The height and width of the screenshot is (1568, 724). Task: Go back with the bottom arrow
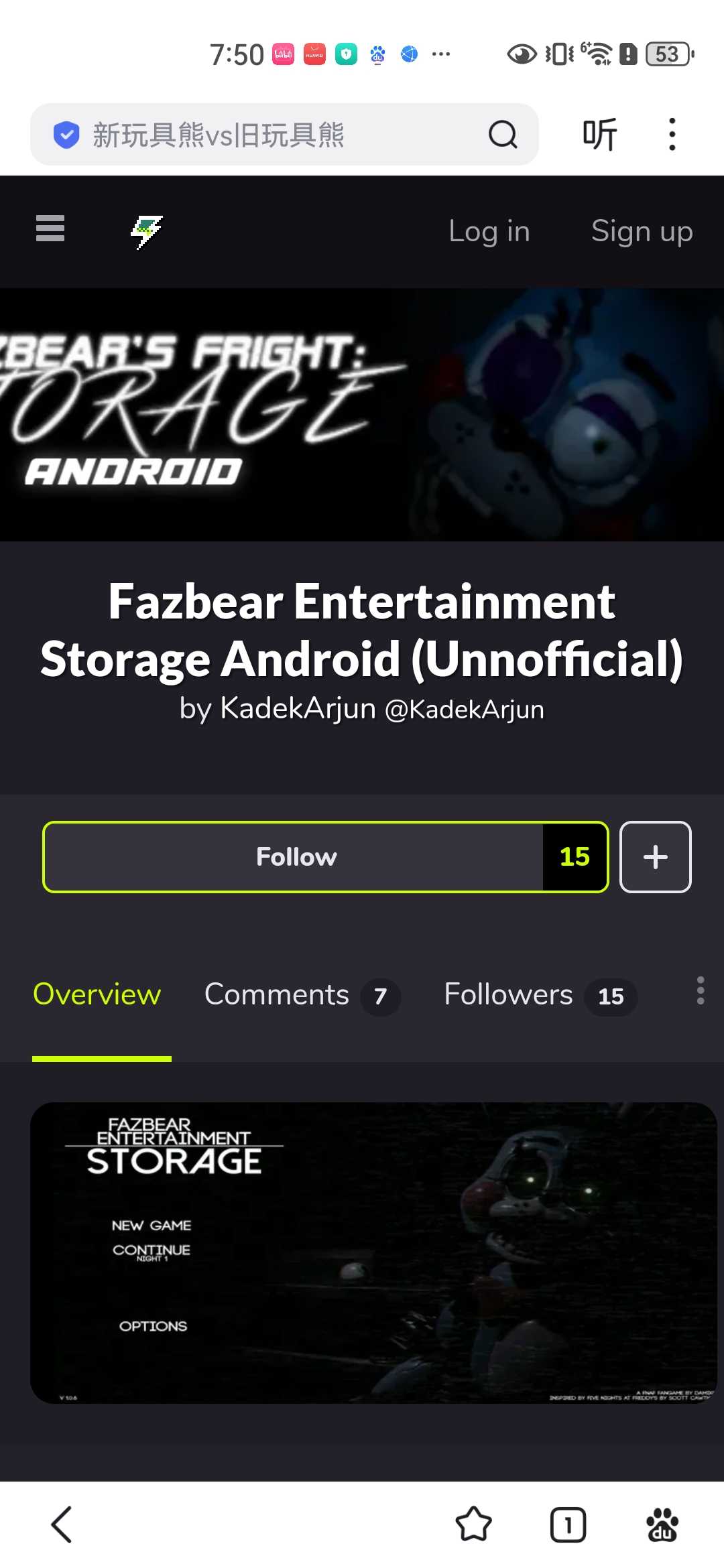click(x=62, y=1525)
